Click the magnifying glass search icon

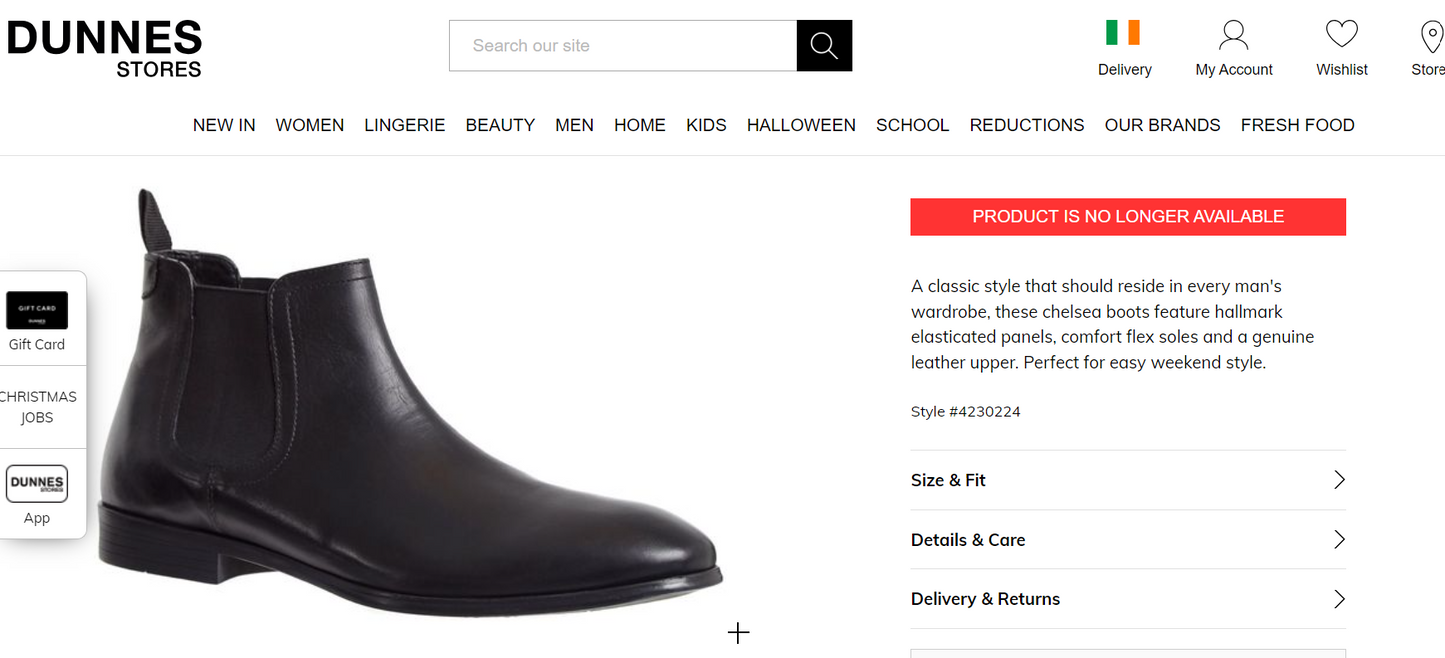pos(823,45)
